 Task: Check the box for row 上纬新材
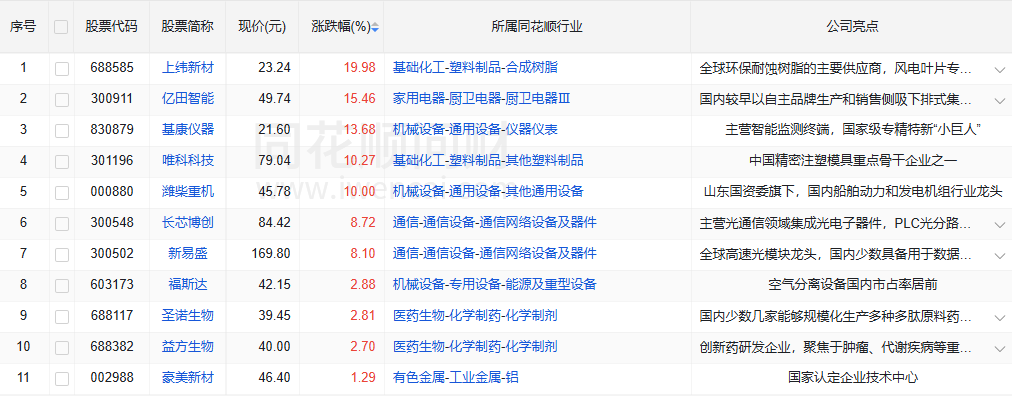pyautogui.click(x=61, y=69)
